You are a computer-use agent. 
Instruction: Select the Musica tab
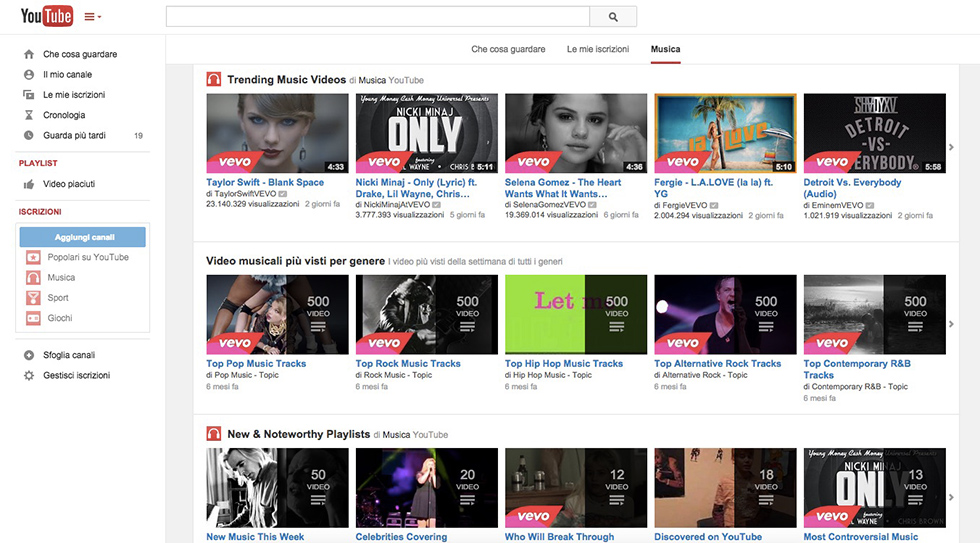(x=665, y=49)
